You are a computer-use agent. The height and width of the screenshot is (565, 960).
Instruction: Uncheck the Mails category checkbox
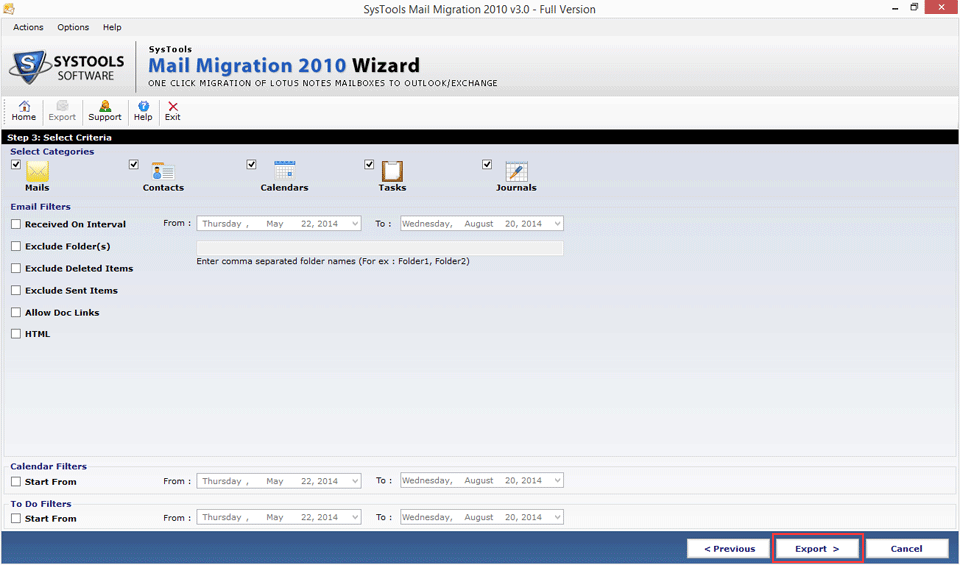click(x=16, y=164)
